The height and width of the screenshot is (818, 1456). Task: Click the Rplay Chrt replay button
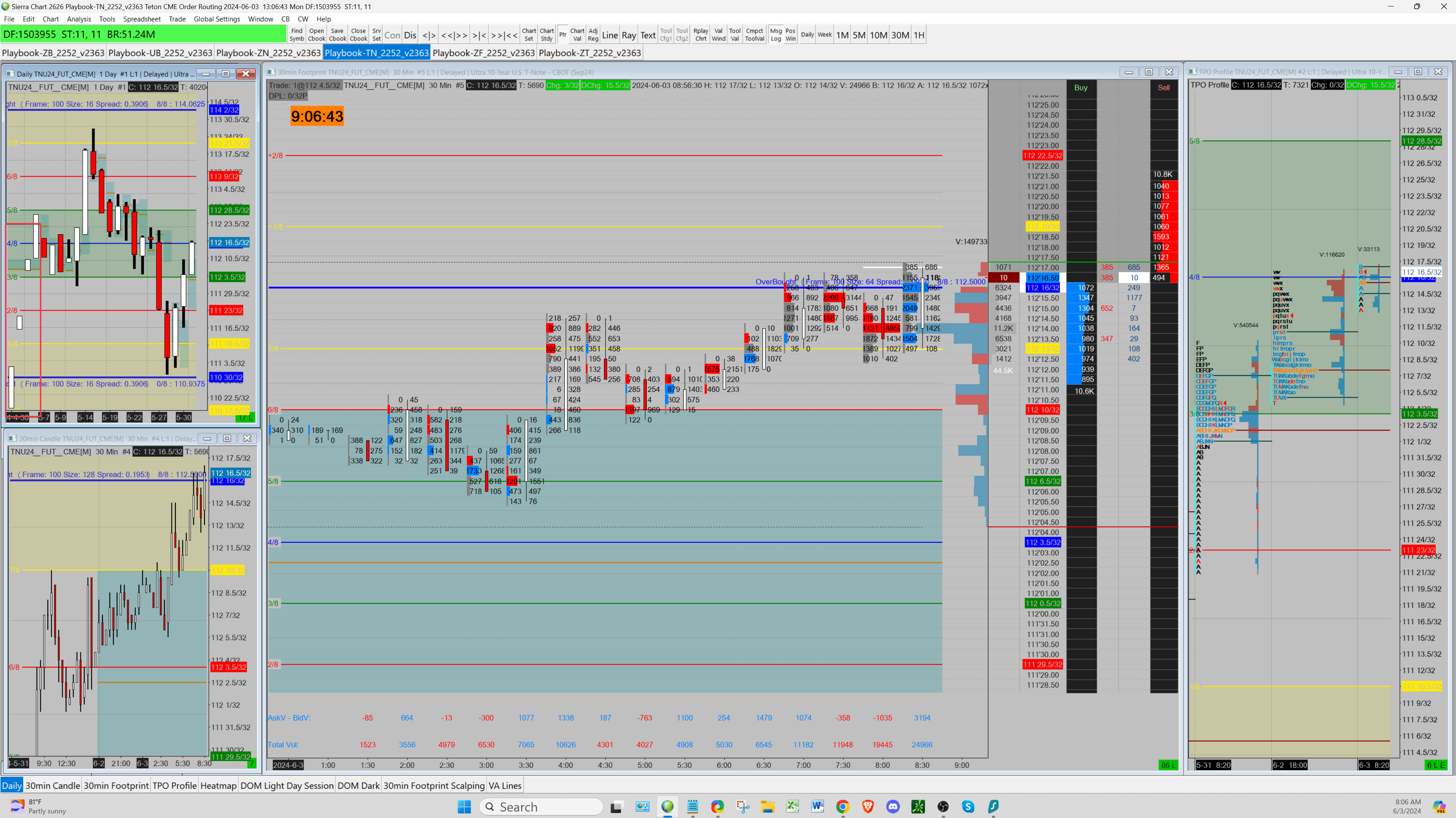click(x=700, y=35)
